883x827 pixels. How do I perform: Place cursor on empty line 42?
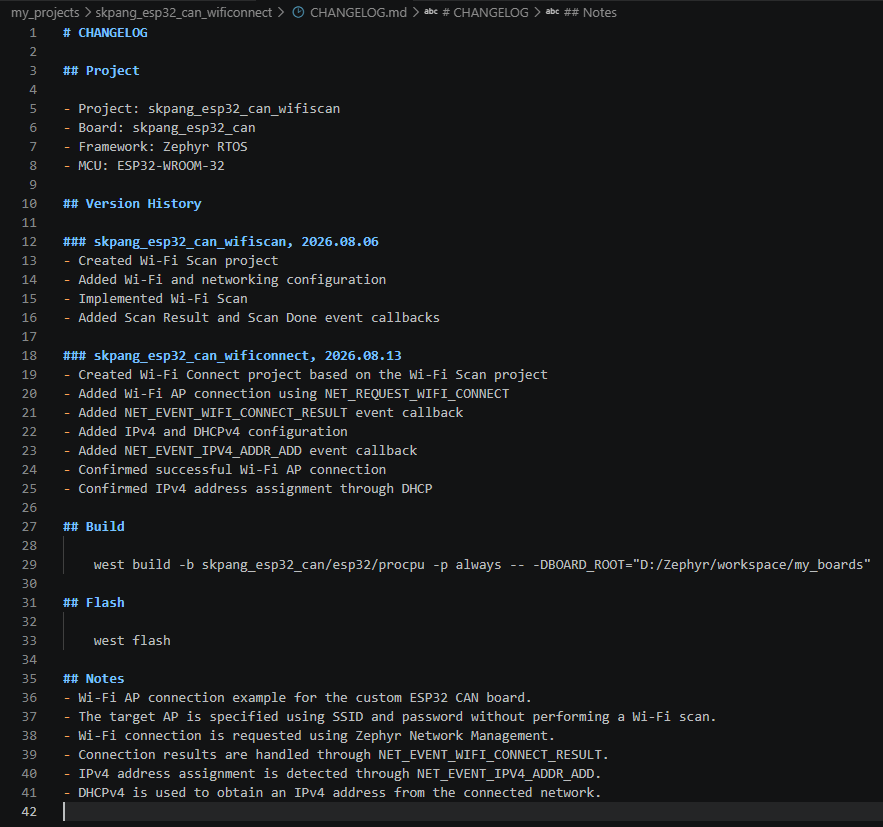(x=472, y=811)
